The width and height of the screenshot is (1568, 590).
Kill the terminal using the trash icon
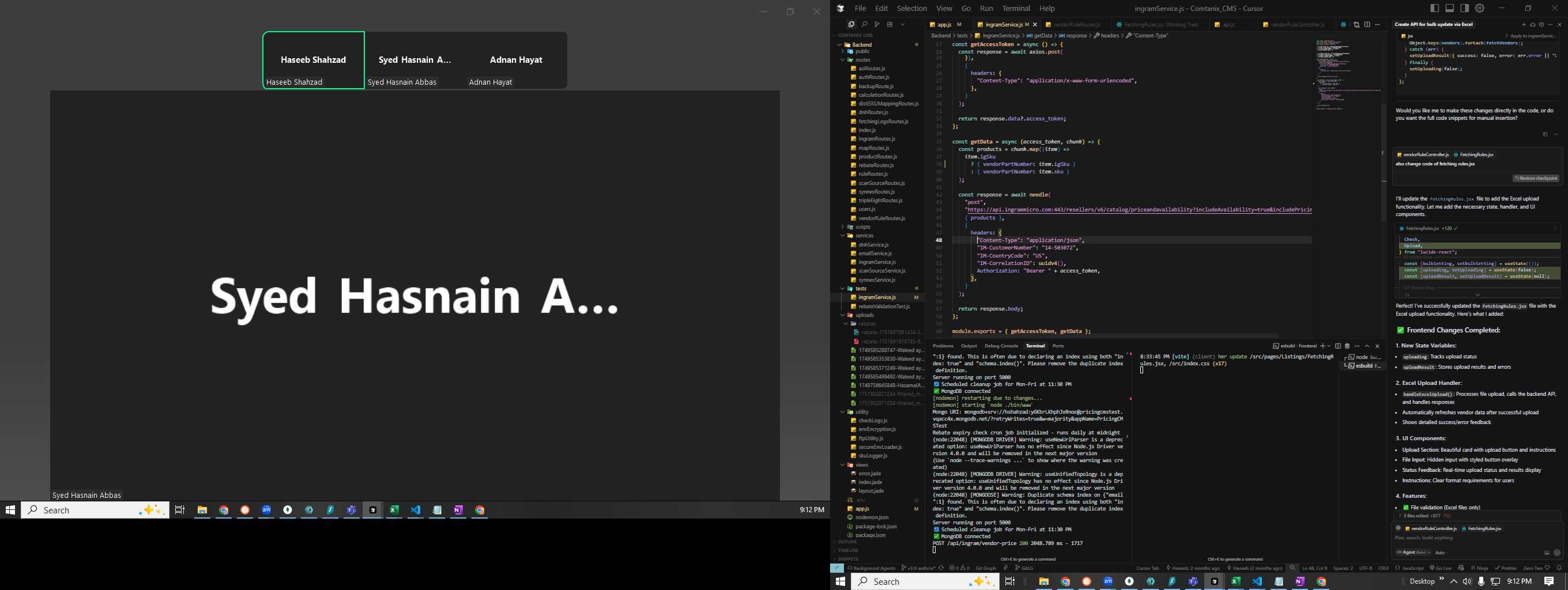tap(1347, 346)
